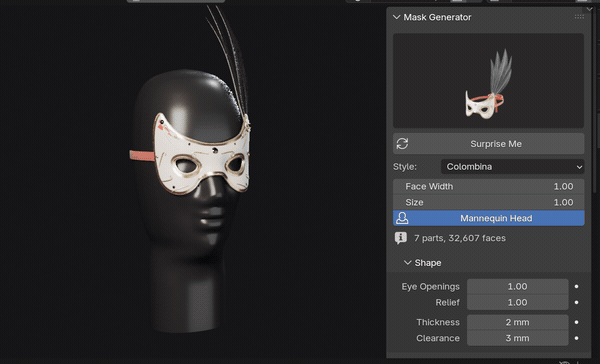The width and height of the screenshot is (600, 364).
Task: Click the Relief value field
Action: [517, 302]
